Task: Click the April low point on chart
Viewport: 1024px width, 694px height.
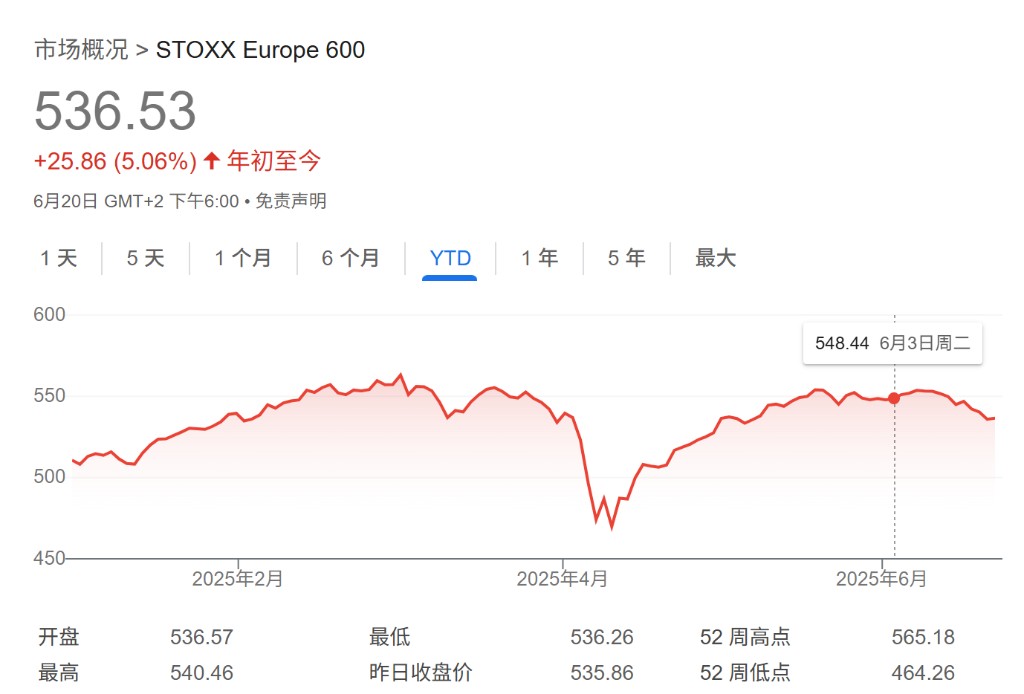Action: (612, 526)
